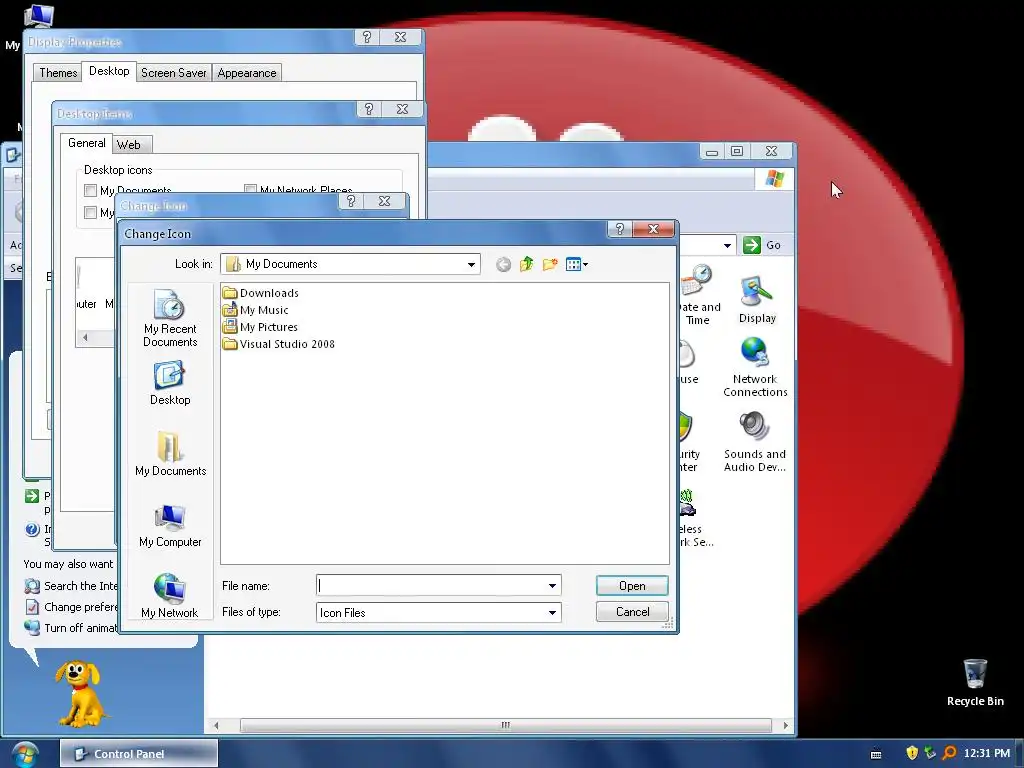Image resolution: width=1024 pixels, height=768 pixels.
Task: Expand the Control Panel address bar dropdown
Action: (727, 246)
